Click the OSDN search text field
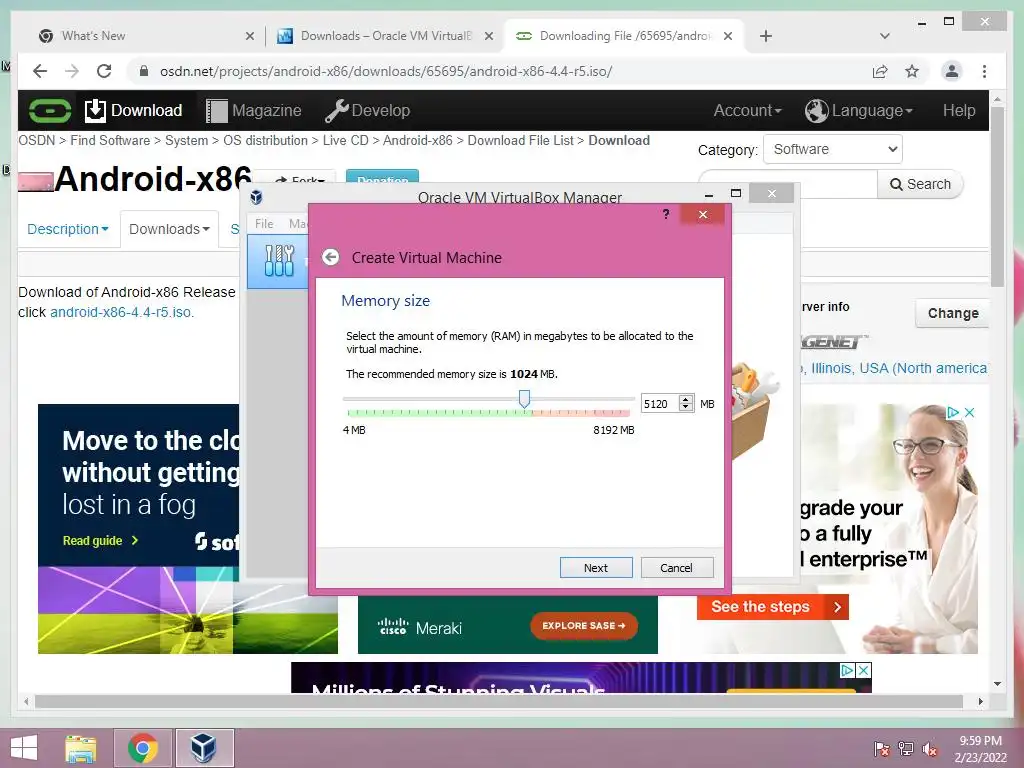1024x768 pixels. pos(788,184)
